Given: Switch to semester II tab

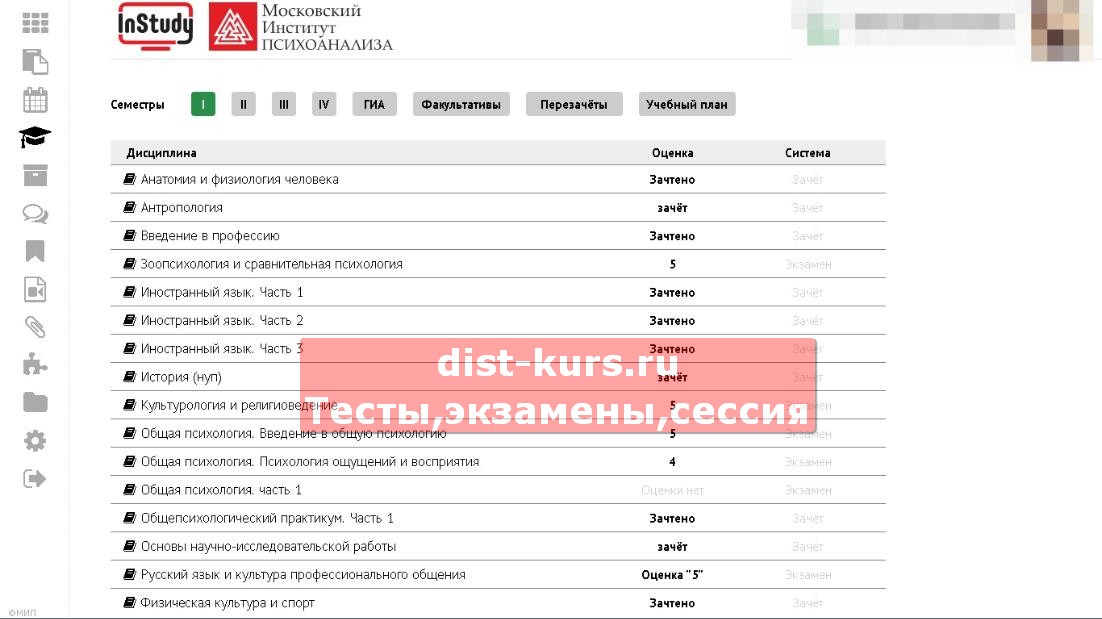Looking at the screenshot, I should pos(243,104).
